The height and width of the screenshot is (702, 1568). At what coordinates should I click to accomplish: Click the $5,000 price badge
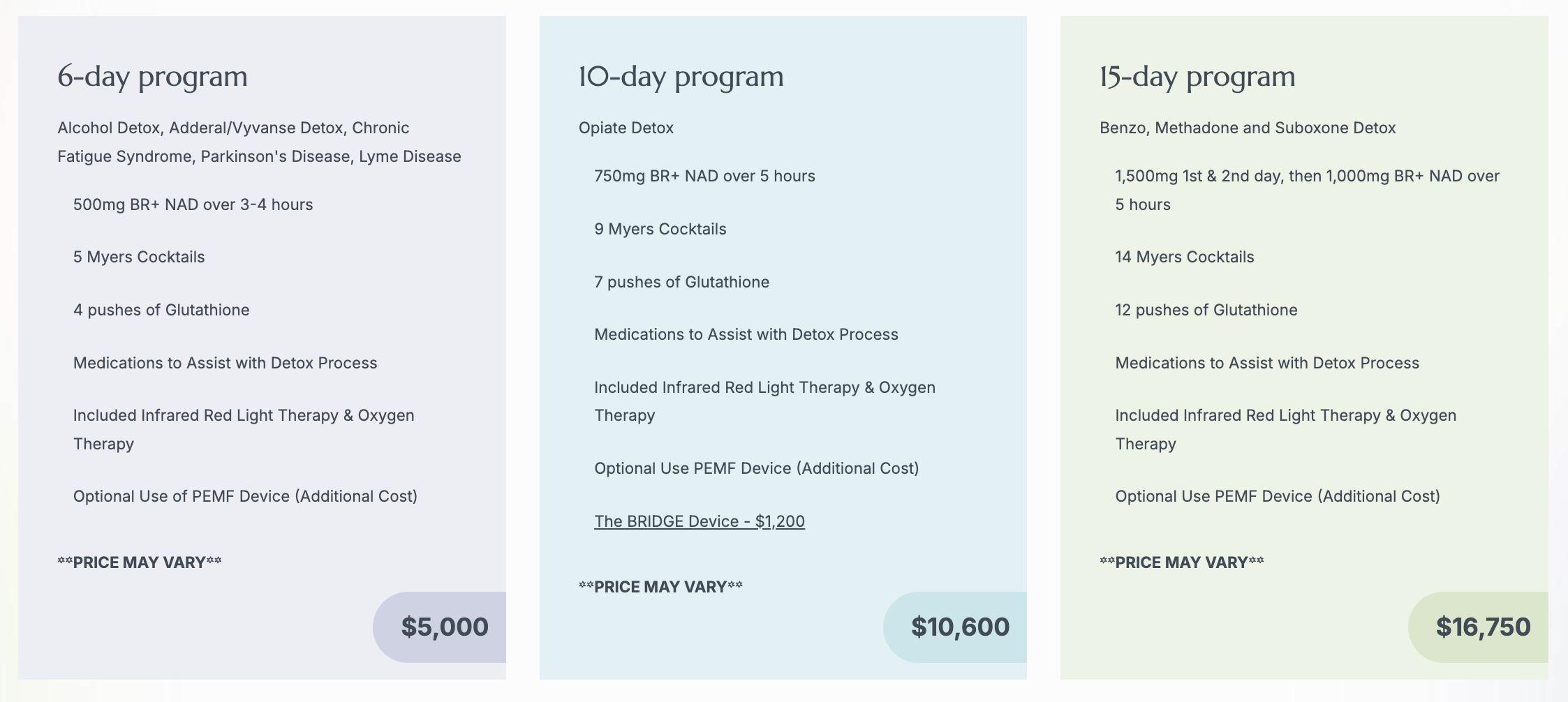444,627
